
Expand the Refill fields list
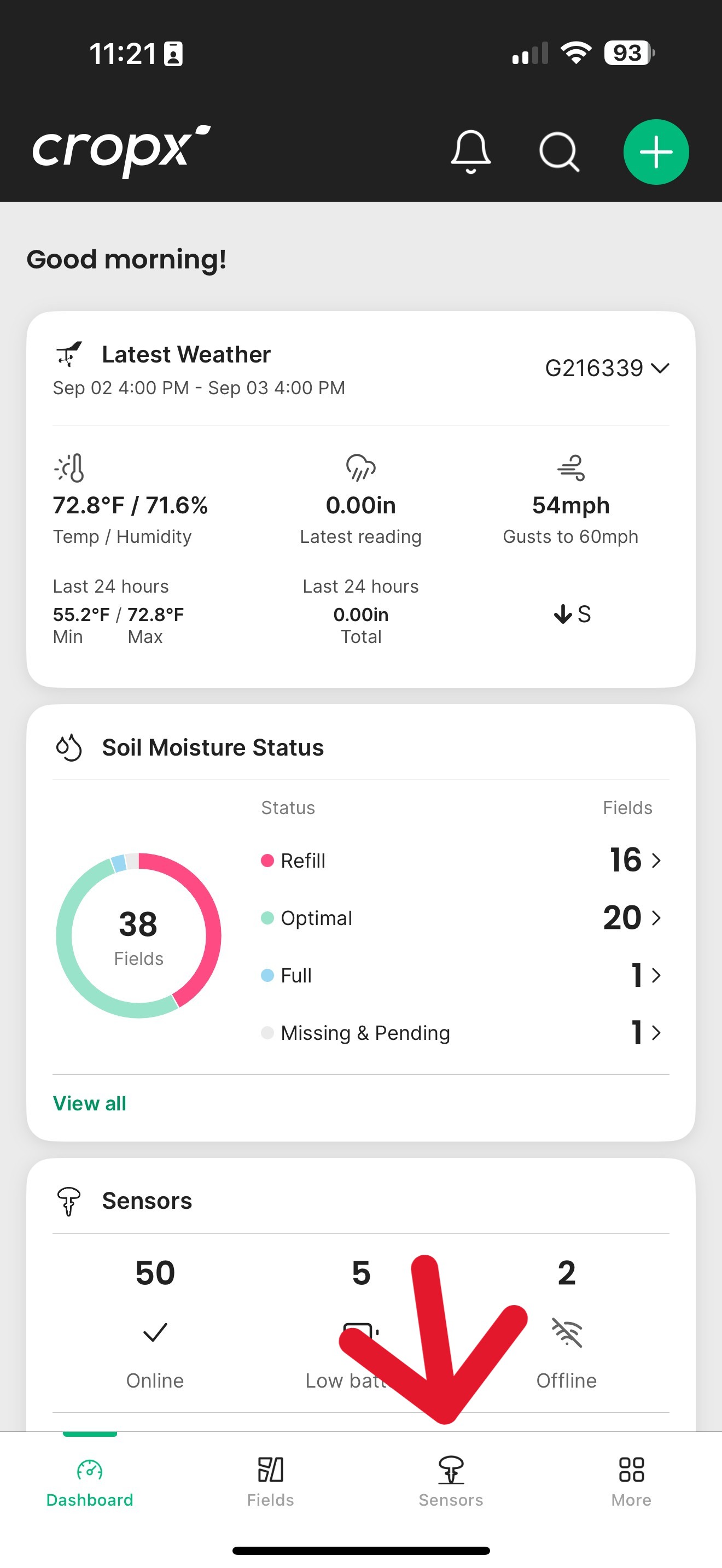(635, 860)
